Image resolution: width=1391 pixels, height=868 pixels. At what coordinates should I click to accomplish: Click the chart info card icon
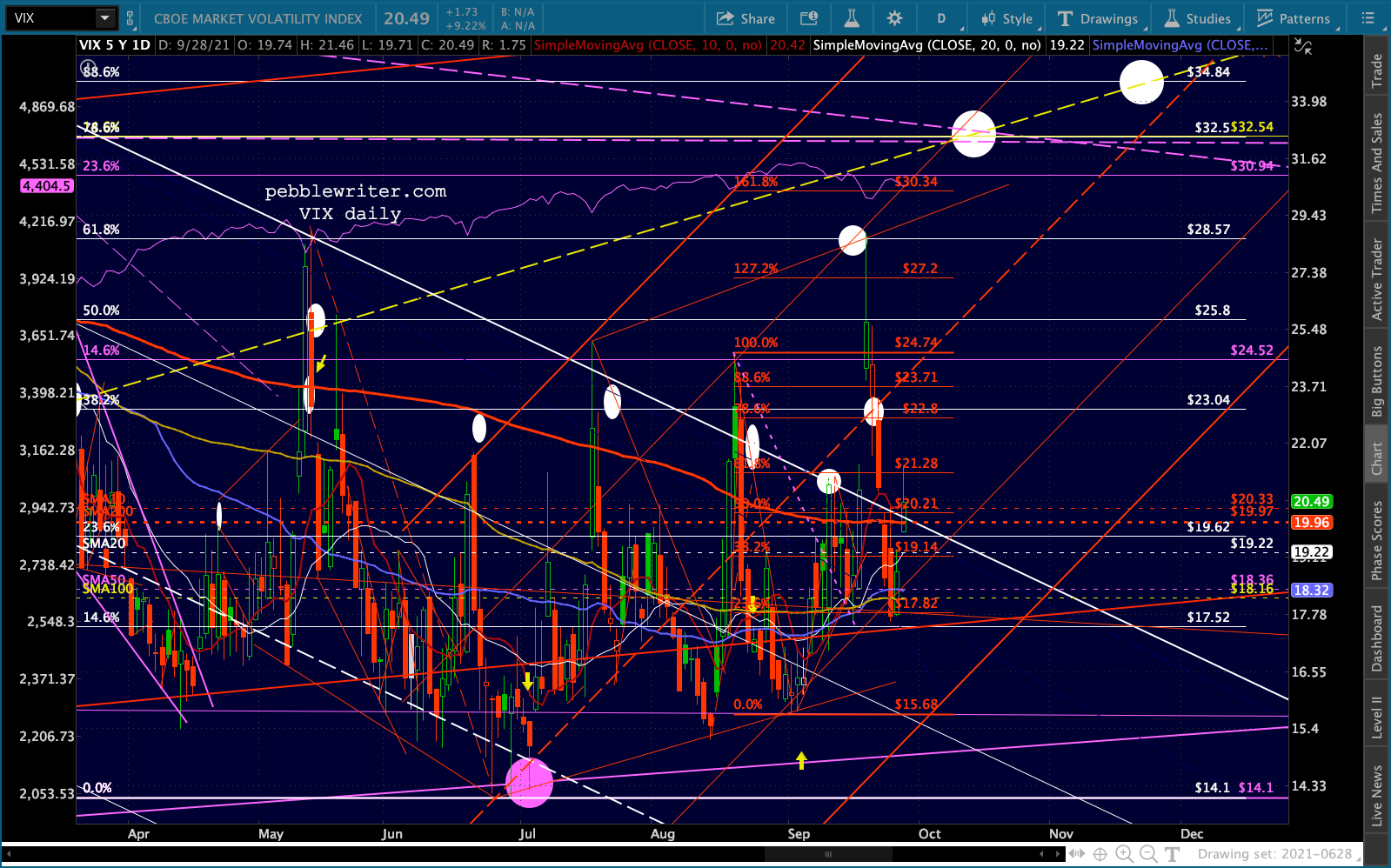click(x=809, y=18)
